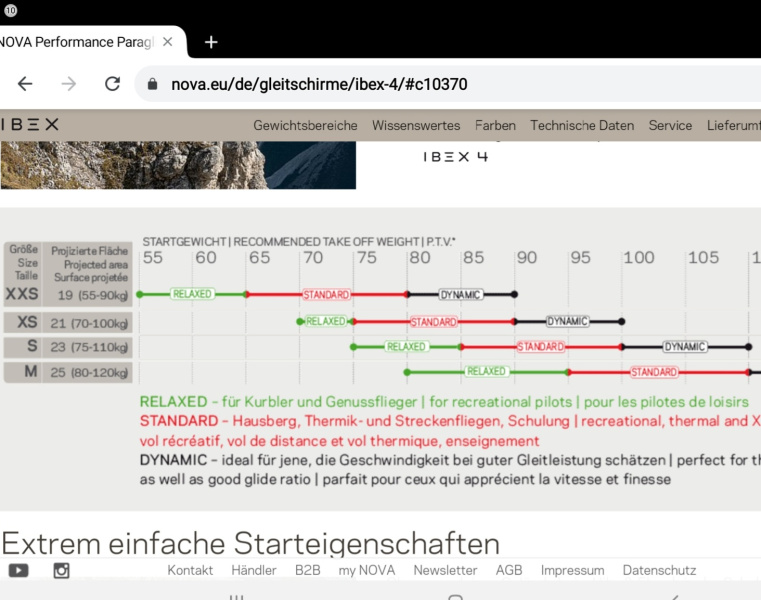761x600 pixels.
Task: Open the Händler footer link
Action: [254, 570]
